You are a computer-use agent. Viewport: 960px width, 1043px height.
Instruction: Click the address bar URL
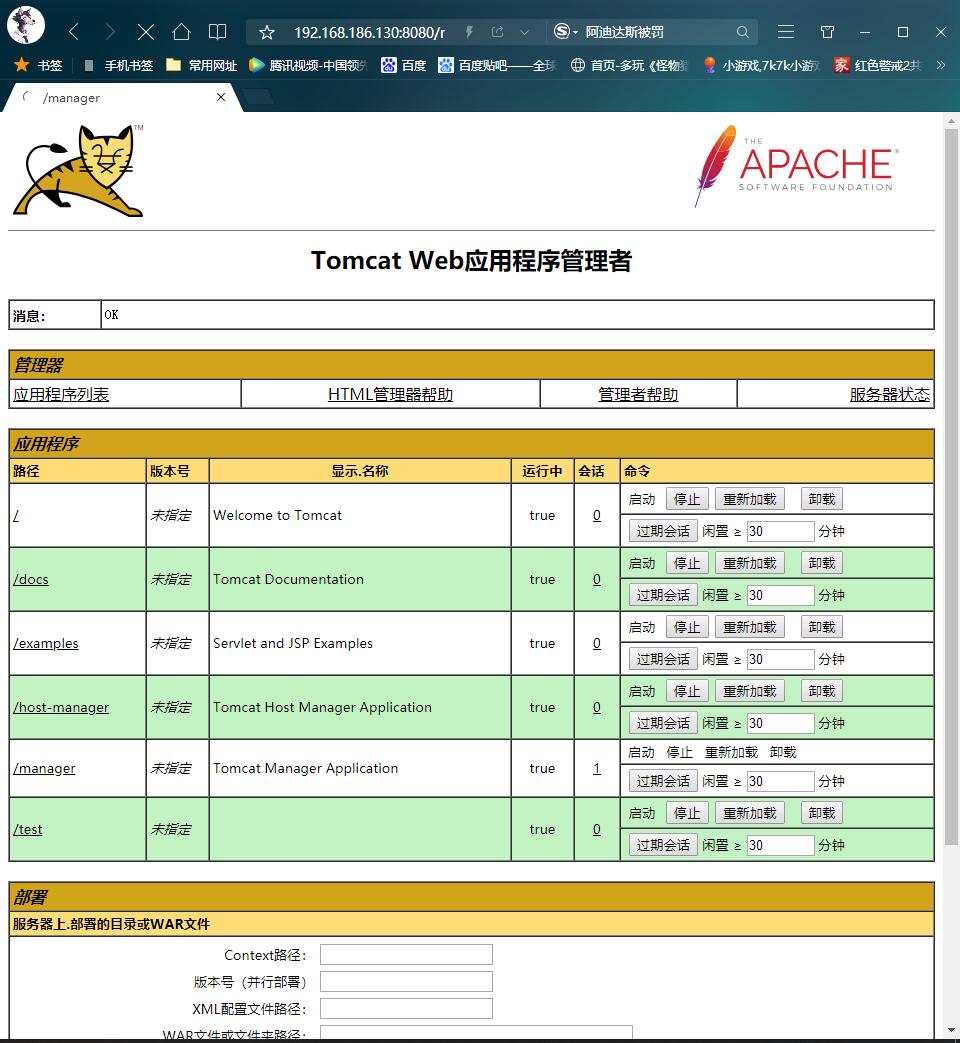tap(369, 32)
